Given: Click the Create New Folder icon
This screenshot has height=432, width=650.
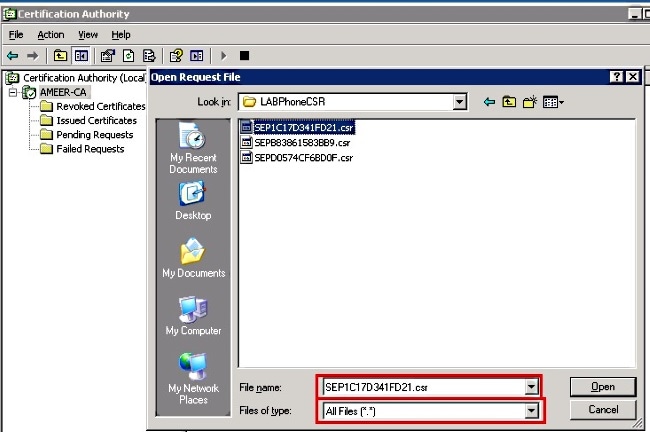Looking at the screenshot, I should [530, 102].
